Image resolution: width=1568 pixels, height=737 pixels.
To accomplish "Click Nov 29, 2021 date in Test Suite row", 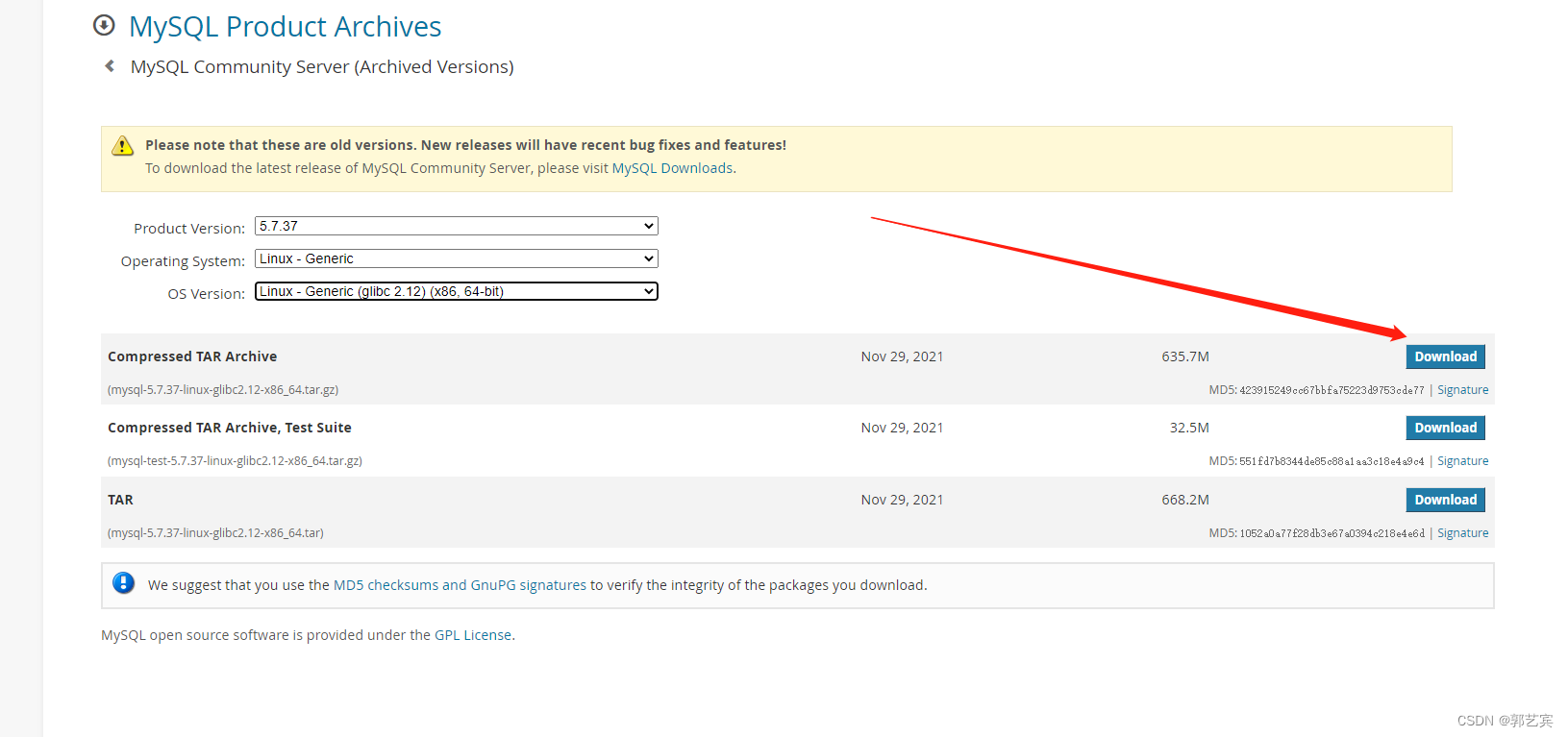I will (902, 428).
